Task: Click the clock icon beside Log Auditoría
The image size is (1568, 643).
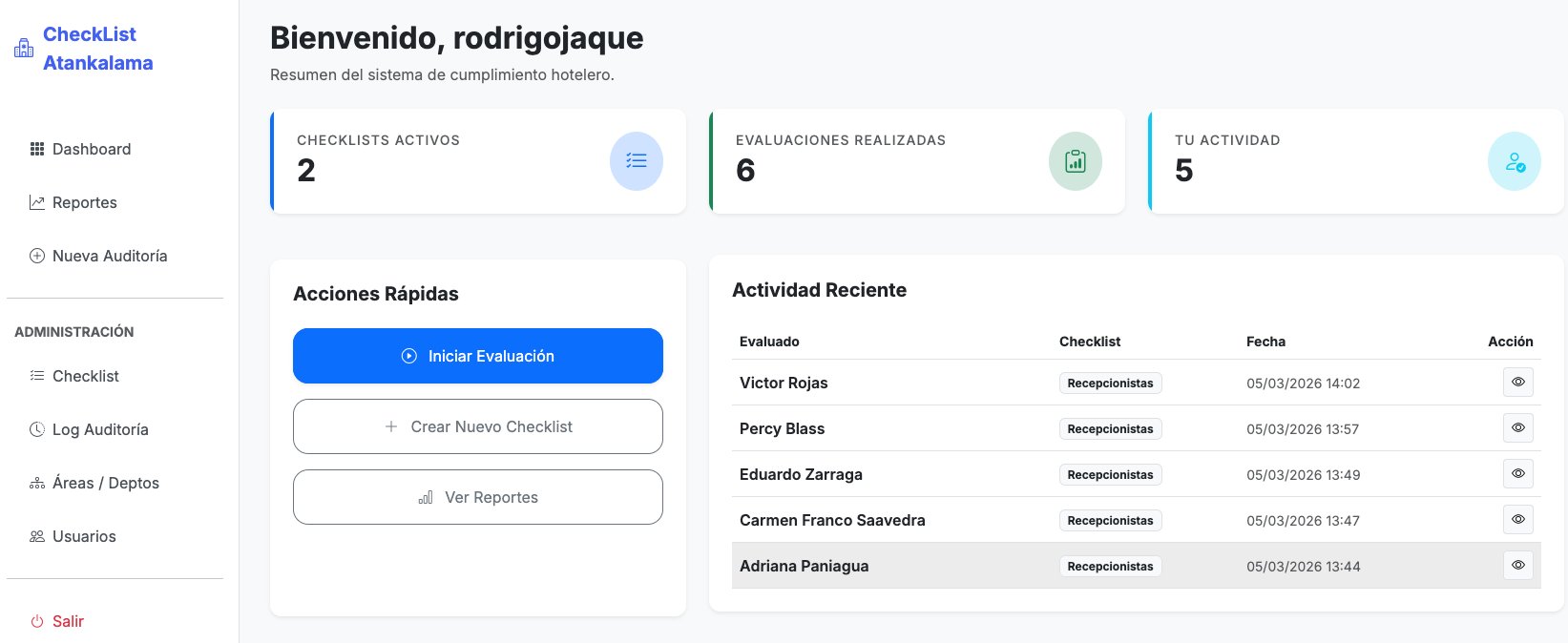Action: pyautogui.click(x=37, y=429)
